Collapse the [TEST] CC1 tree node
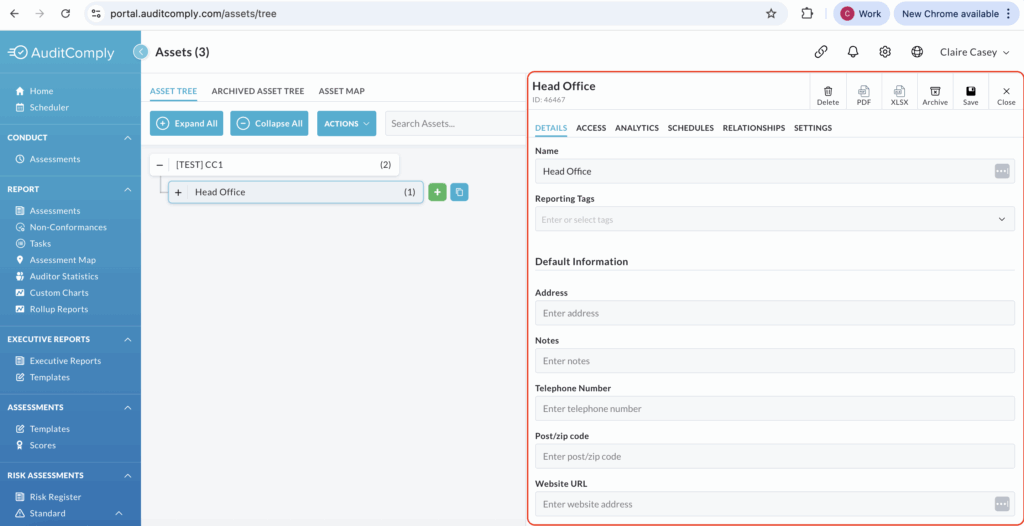 click(160, 164)
